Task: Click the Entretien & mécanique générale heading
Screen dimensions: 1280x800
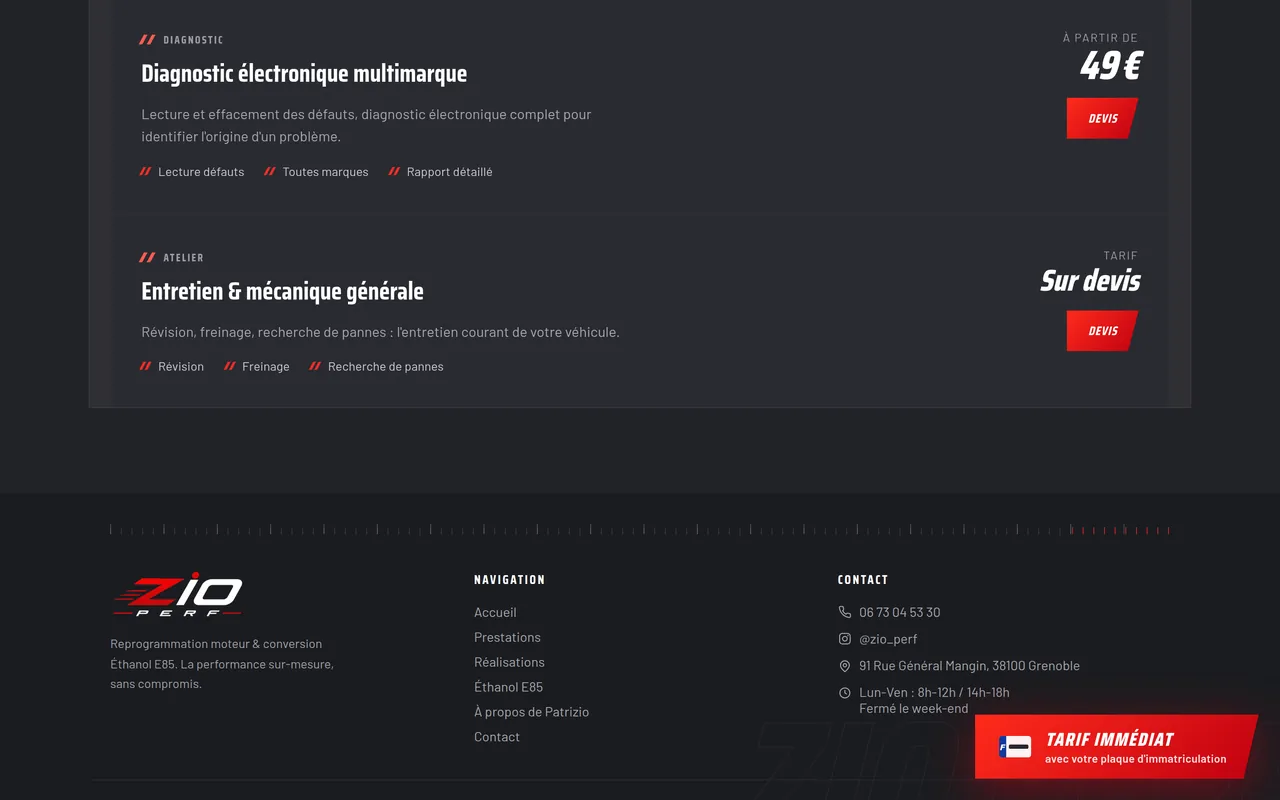Action: [282, 292]
